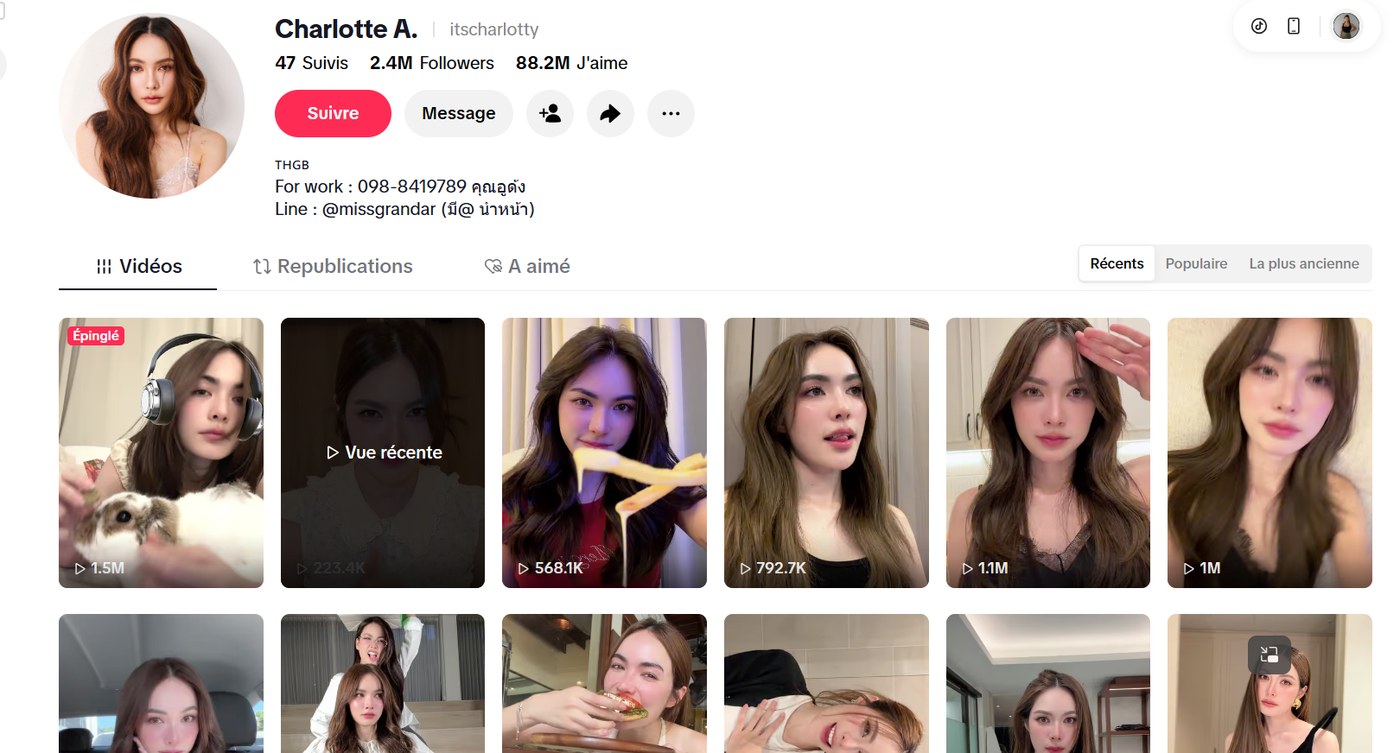Screen dimensions: 1400x753
Task: Open your account avatar in the top bar
Action: click(1347, 26)
